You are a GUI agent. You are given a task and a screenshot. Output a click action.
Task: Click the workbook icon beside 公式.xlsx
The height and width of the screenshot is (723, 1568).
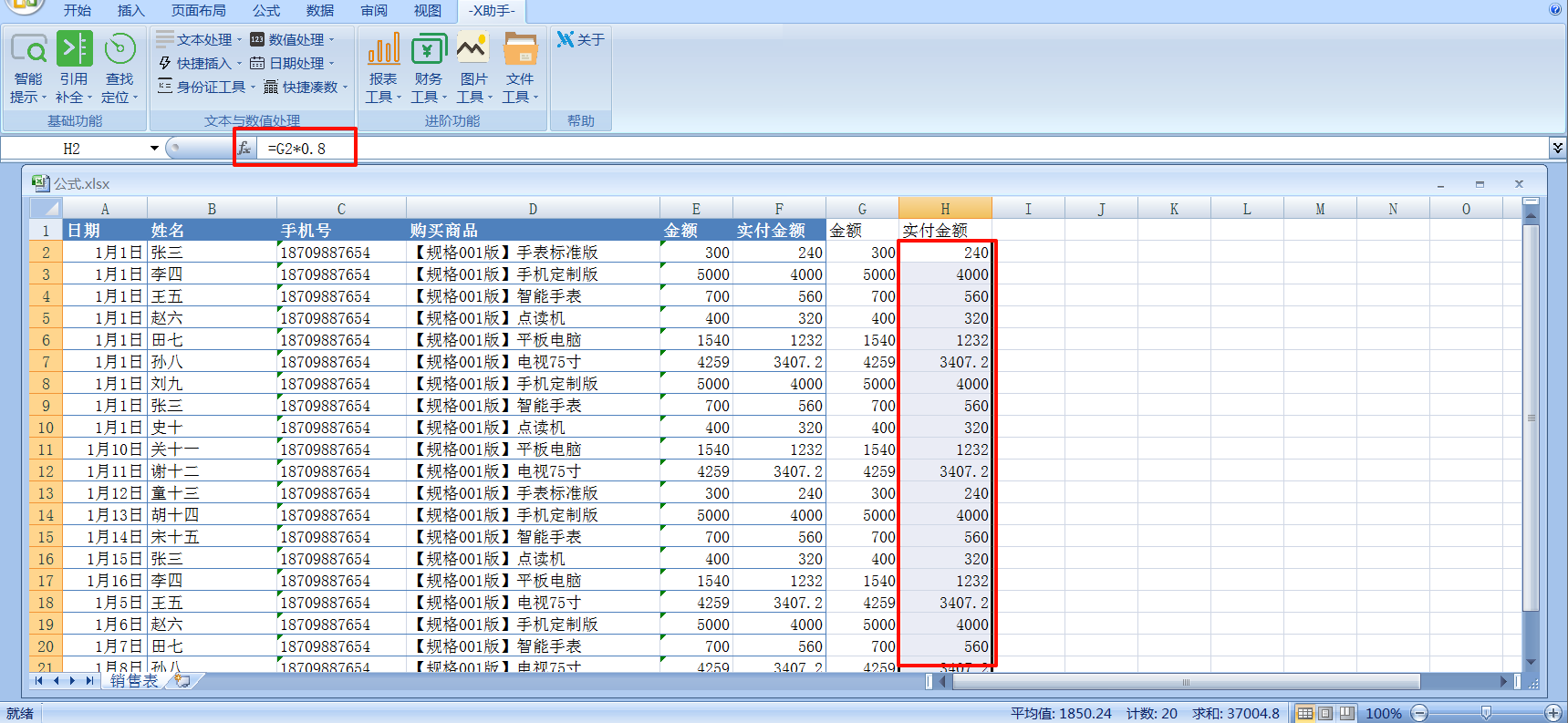point(40,183)
